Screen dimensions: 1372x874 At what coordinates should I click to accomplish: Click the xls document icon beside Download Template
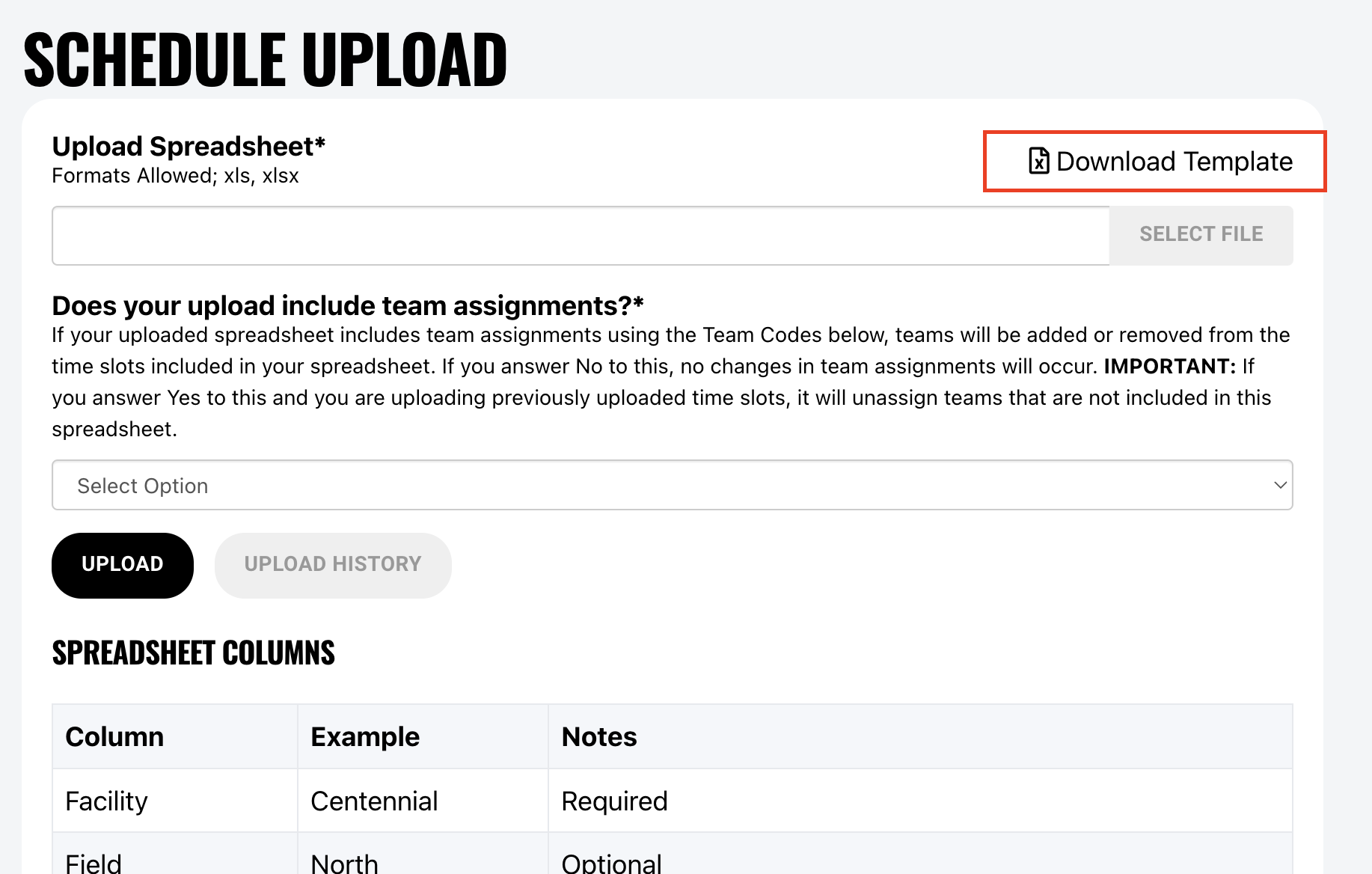(x=1038, y=162)
